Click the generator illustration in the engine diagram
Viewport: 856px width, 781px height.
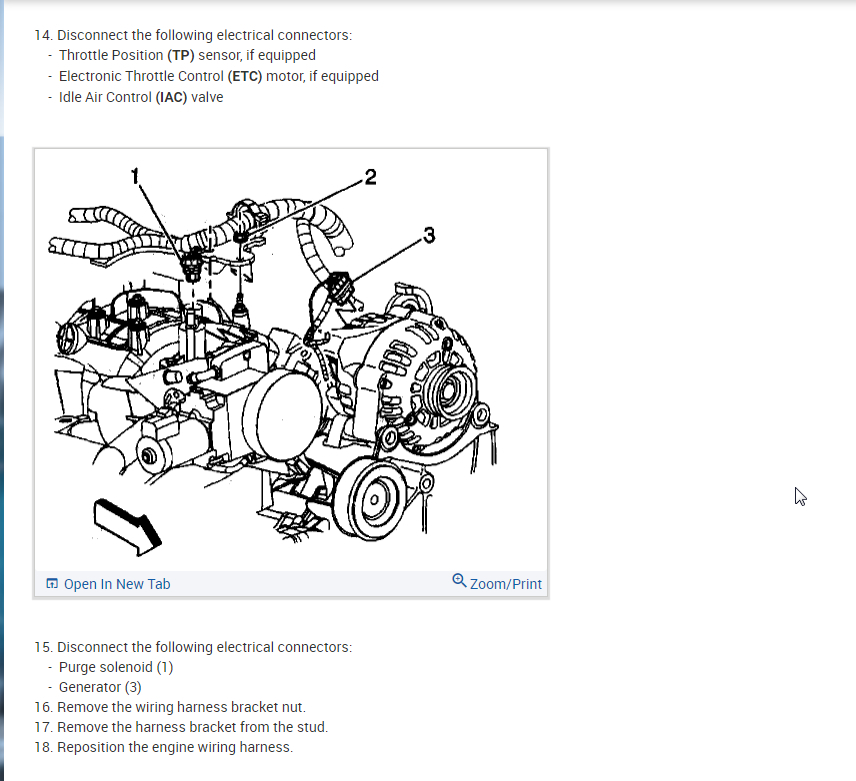[415, 377]
